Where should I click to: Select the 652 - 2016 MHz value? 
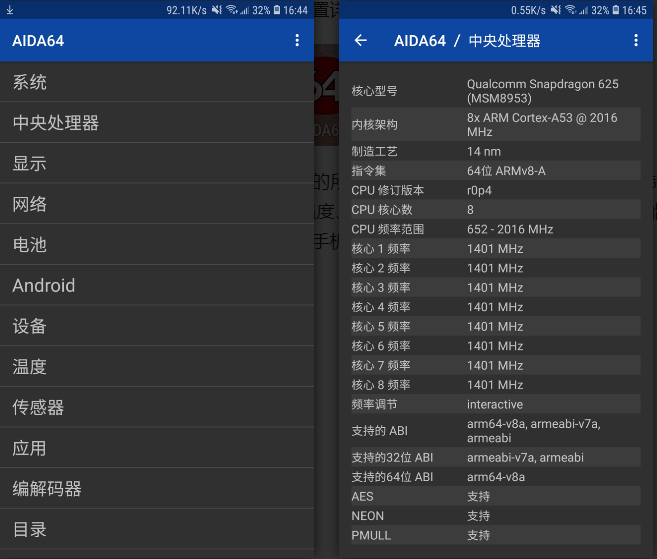coord(510,229)
